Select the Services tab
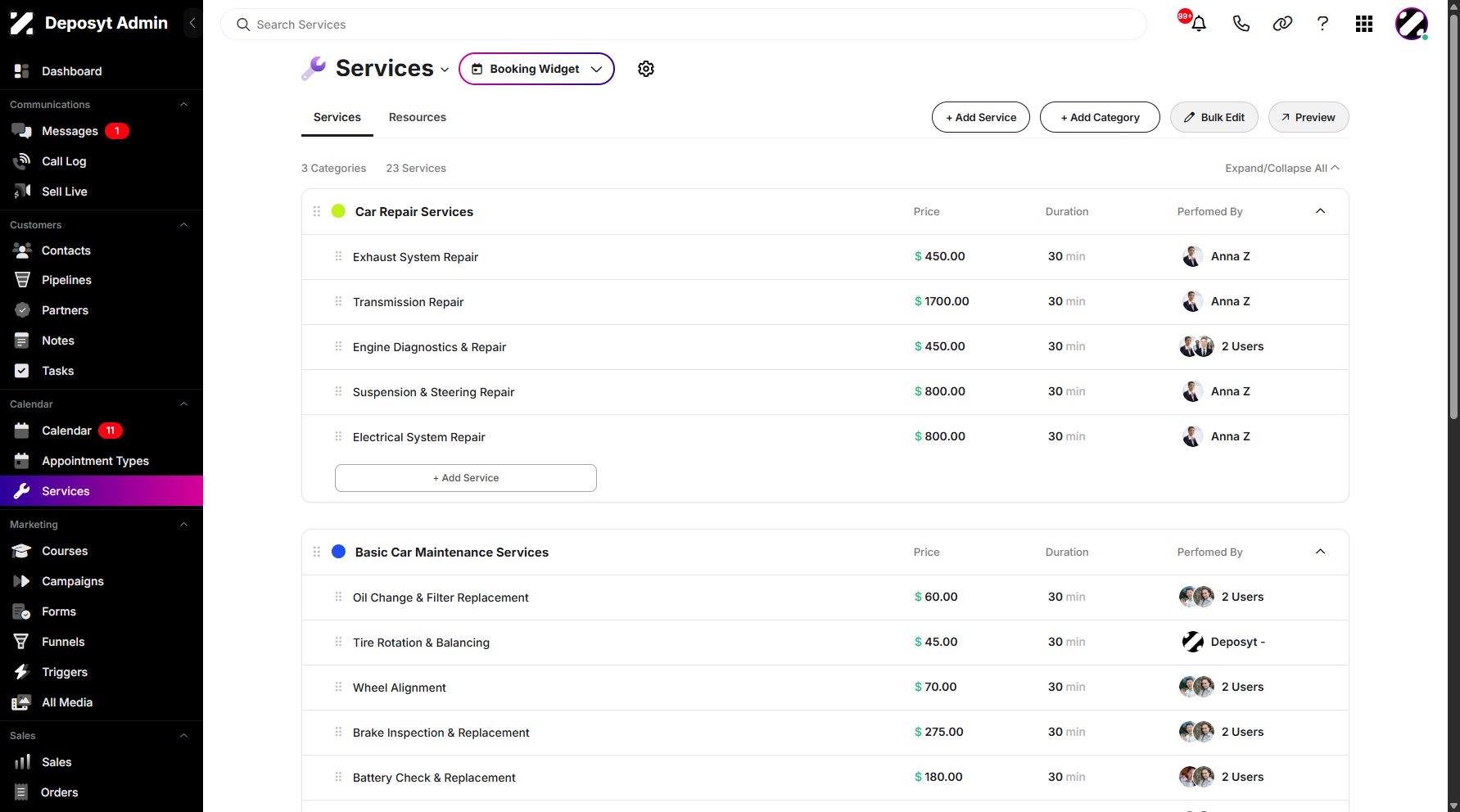Screen dimensions: 1460x812 click(x=337, y=117)
